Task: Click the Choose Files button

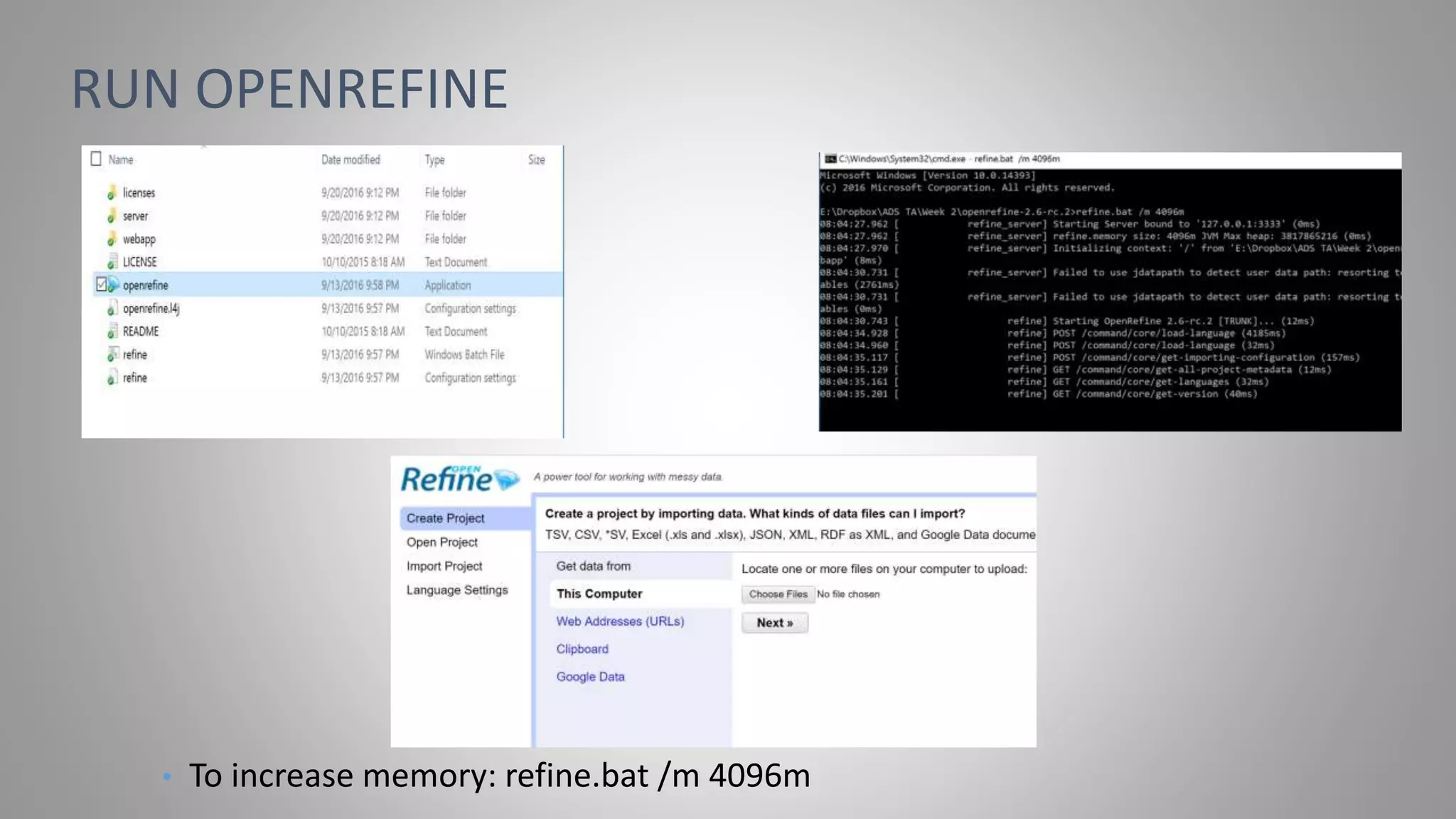Action: tap(778, 594)
